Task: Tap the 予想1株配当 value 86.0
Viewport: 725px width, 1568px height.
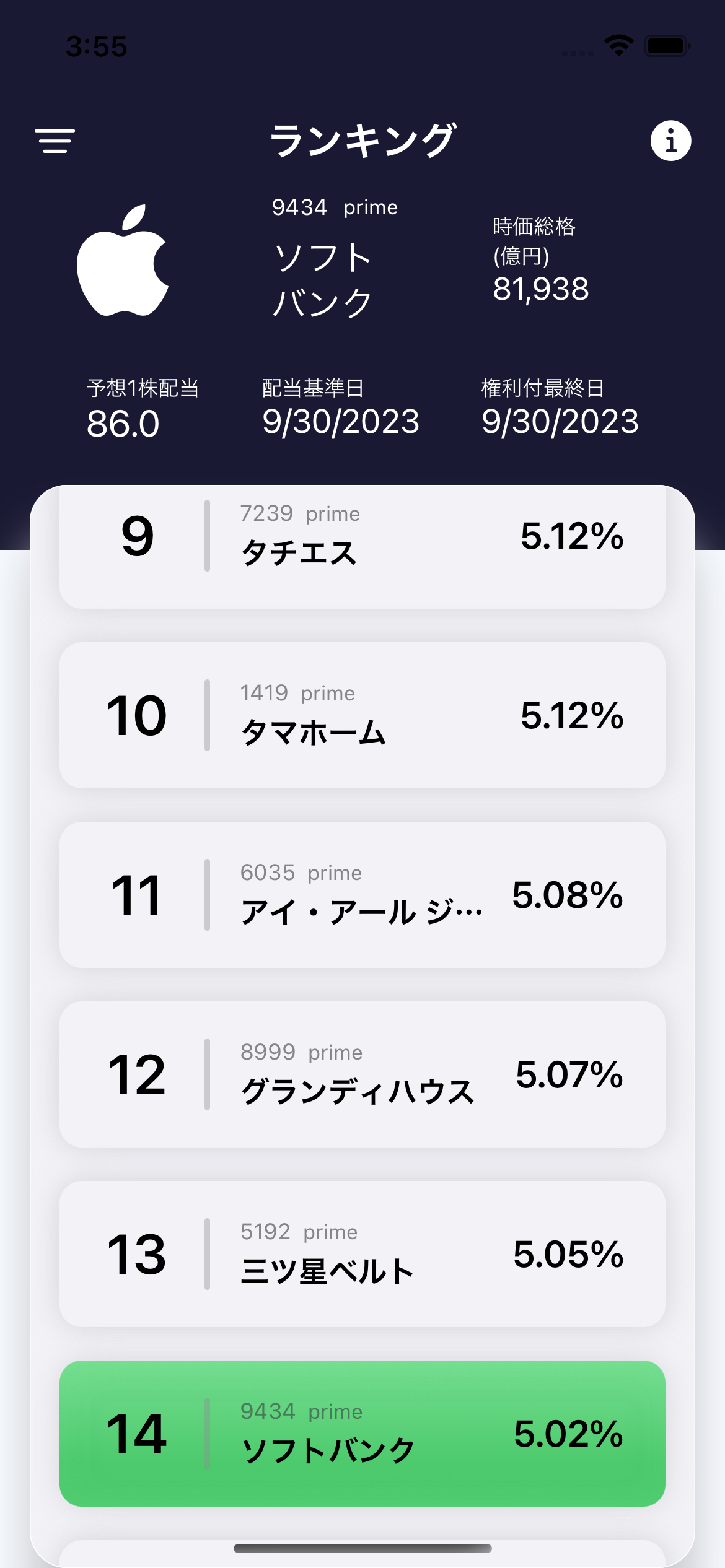Action: (x=123, y=424)
